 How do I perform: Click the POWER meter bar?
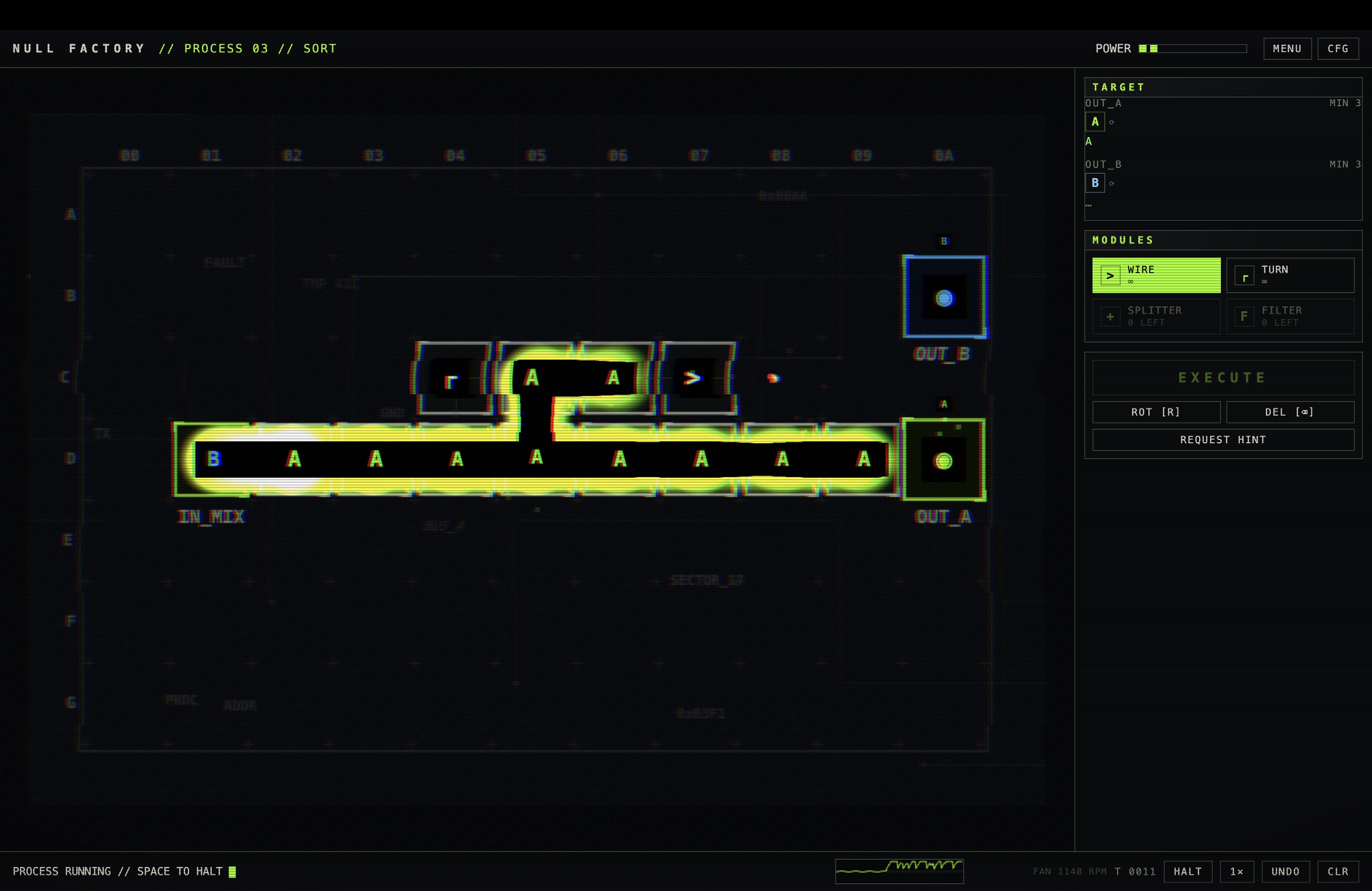tap(1193, 49)
